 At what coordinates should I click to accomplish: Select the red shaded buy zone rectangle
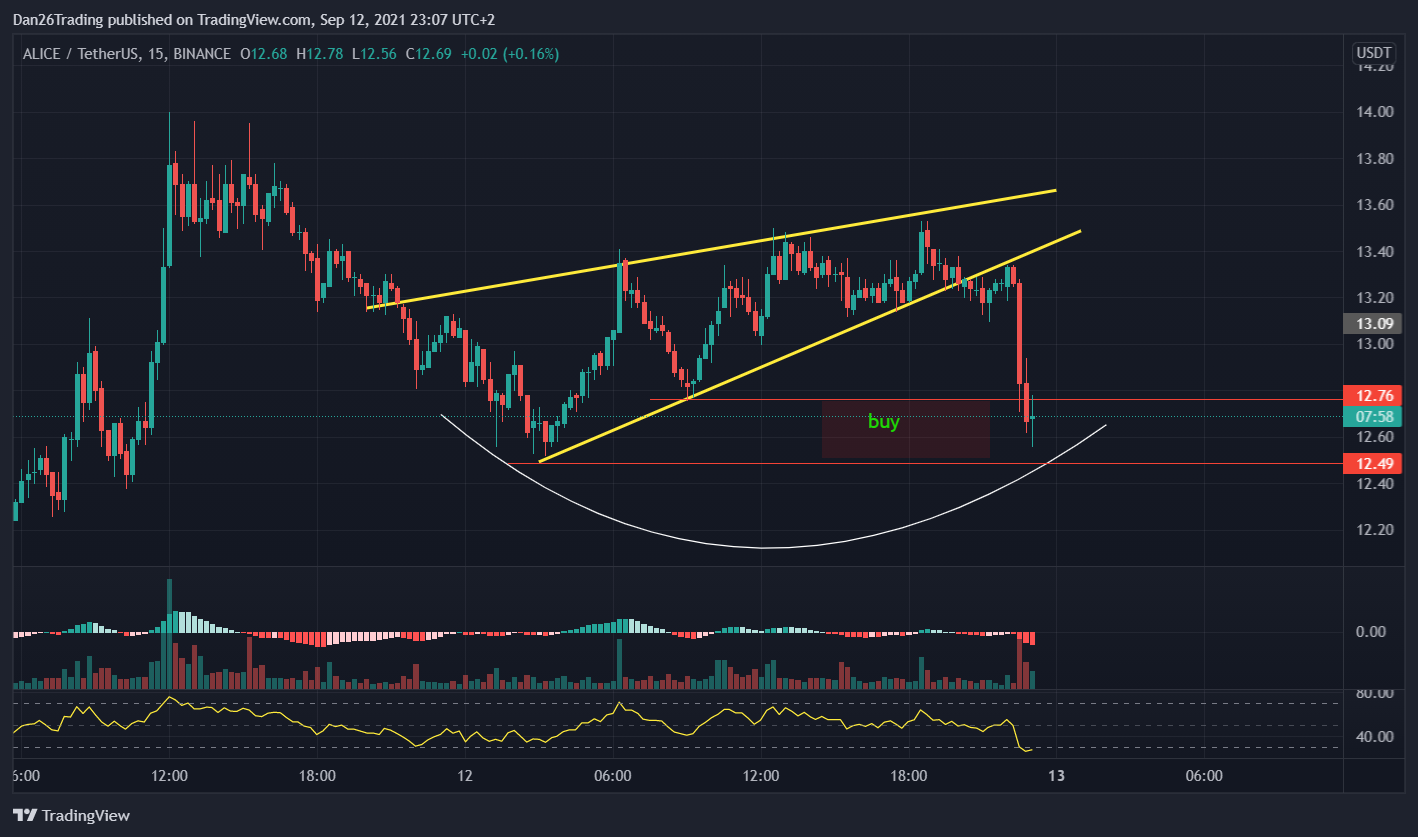coord(906,430)
